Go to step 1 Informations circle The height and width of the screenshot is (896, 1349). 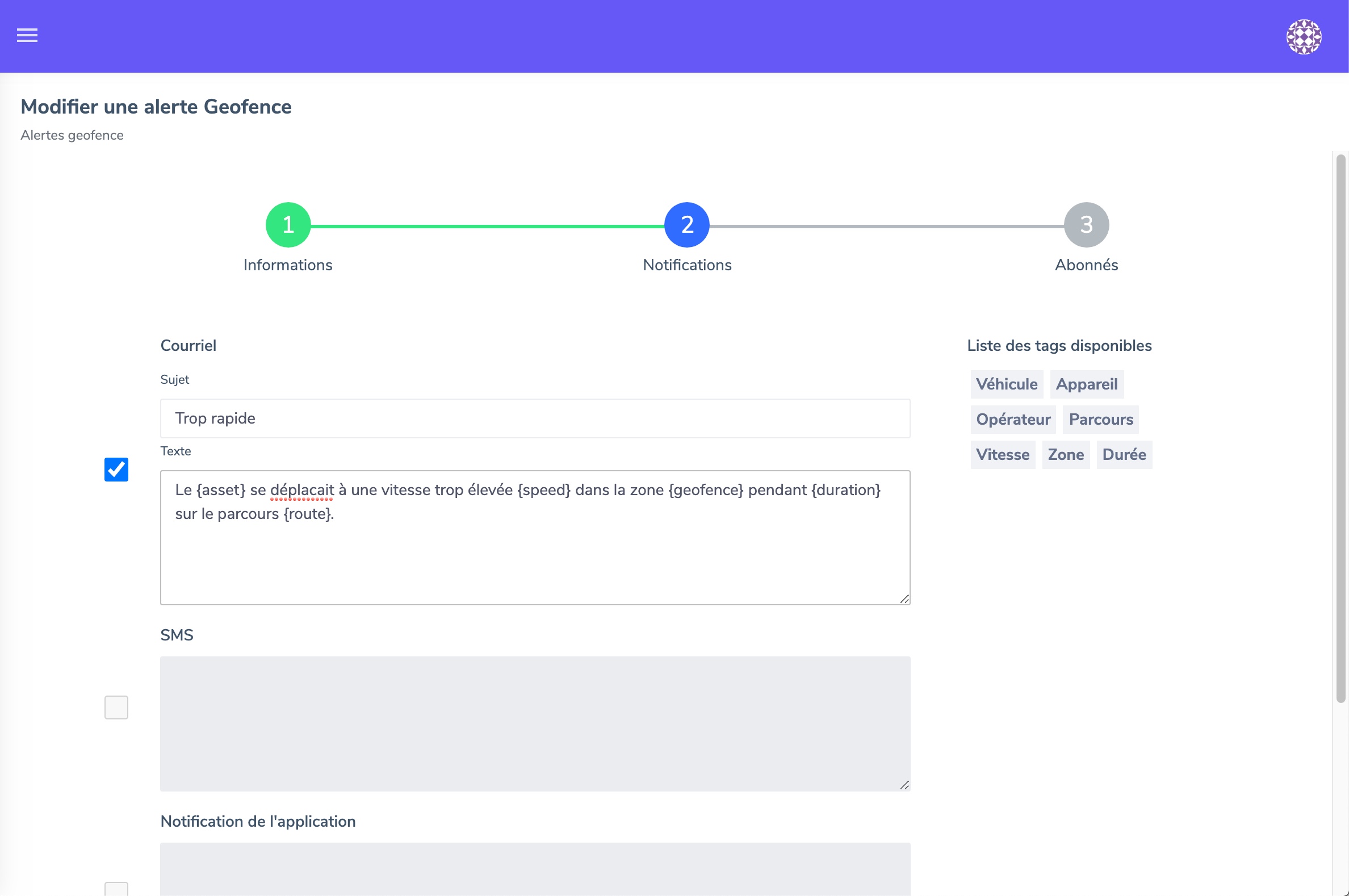[288, 225]
